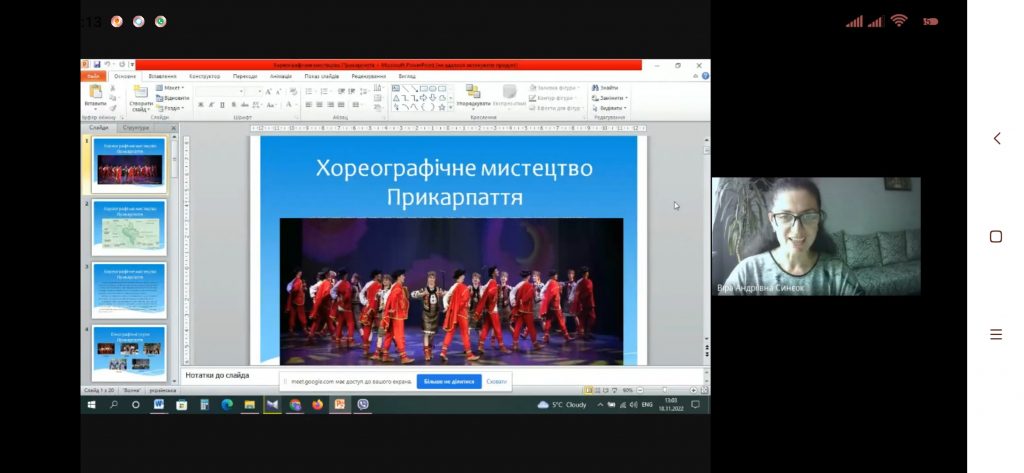Click the Hide (Сховати) link in sharing bar

pyautogui.click(x=496, y=381)
